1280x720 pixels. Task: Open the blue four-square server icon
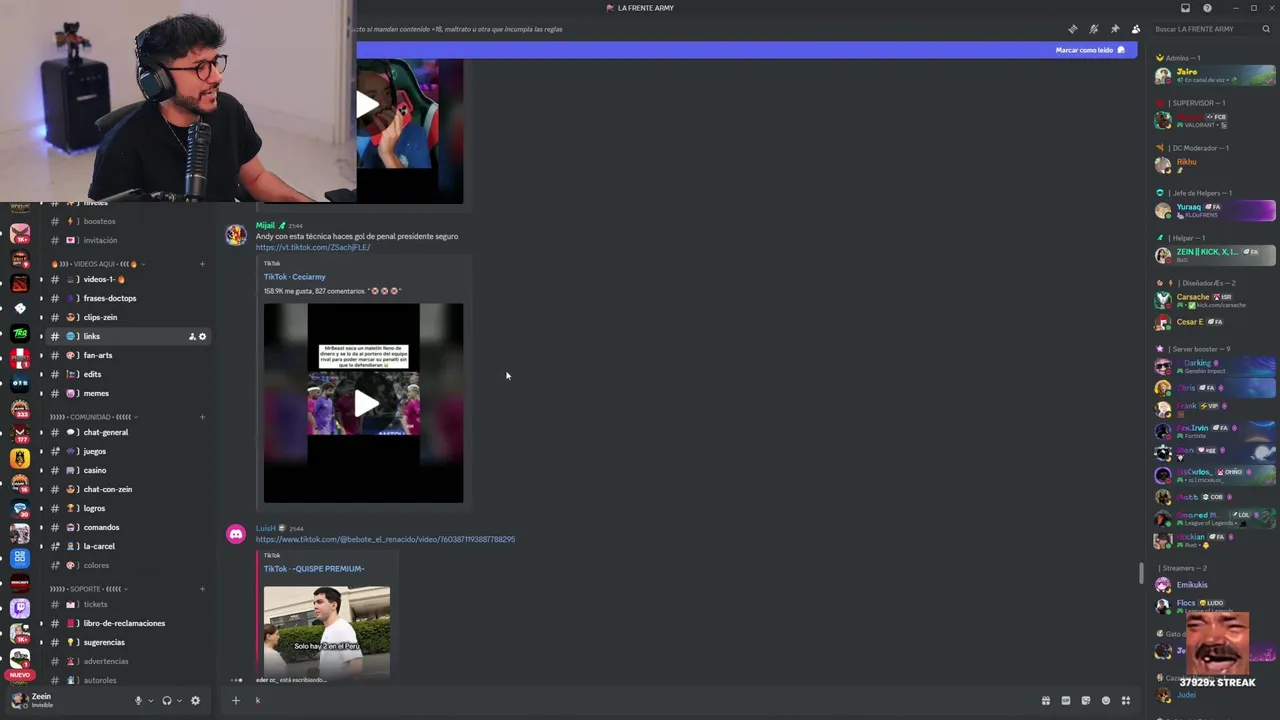[x=20, y=558]
